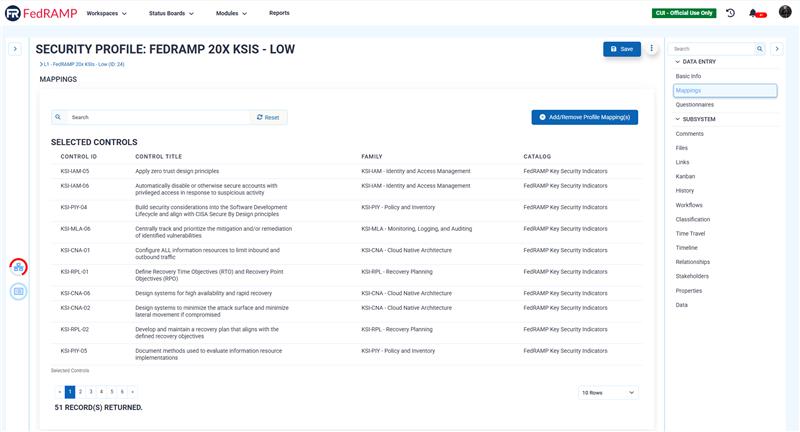The height and width of the screenshot is (432, 800).
Task: Go to page 2 of selected controls
Action: click(x=81, y=392)
